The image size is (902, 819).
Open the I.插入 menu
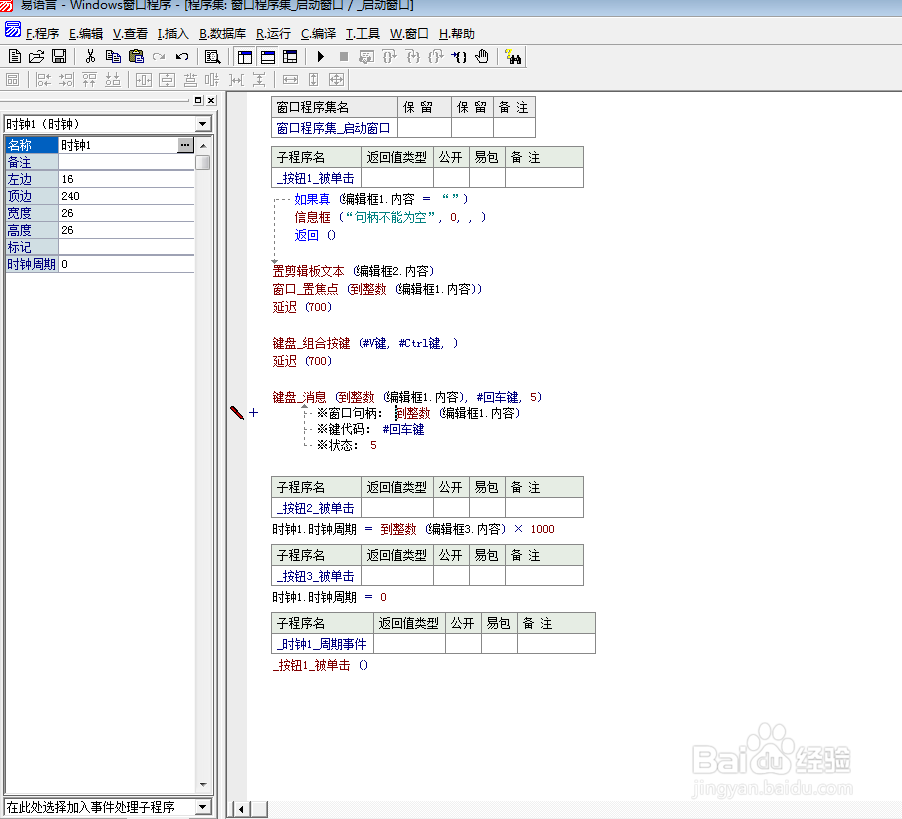[173, 33]
